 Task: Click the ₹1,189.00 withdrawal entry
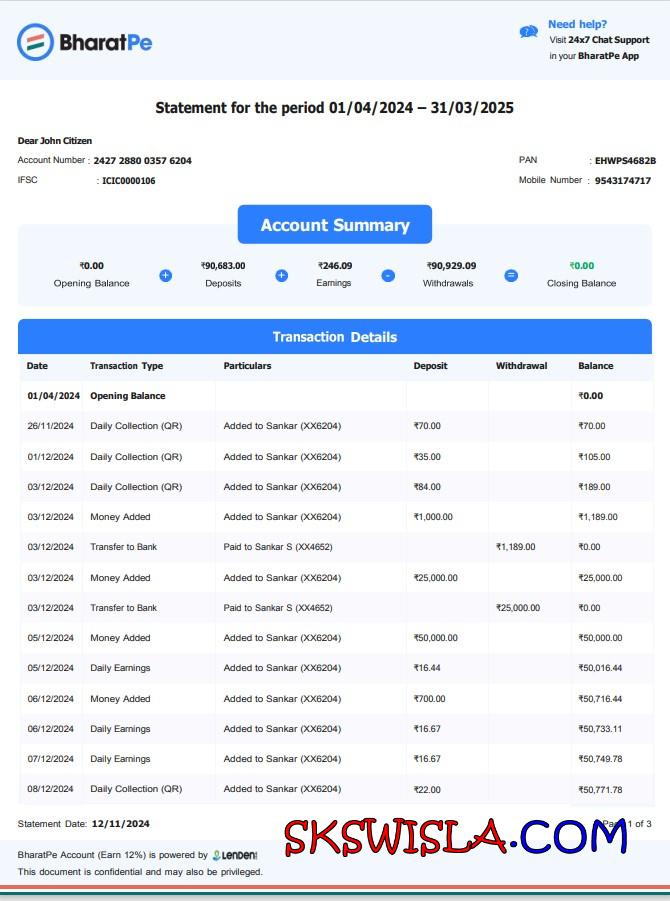(x=515, y=547)
